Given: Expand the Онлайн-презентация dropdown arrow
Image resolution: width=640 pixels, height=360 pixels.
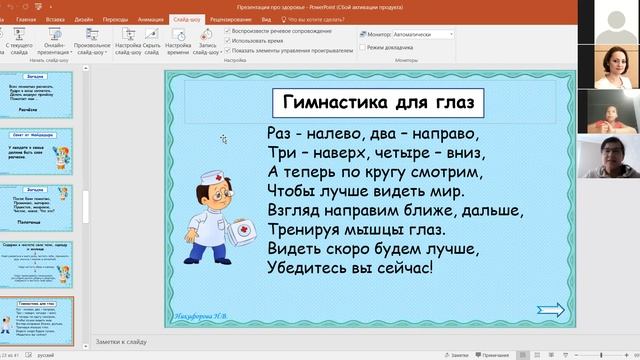Looking at the screenshot, I should (71, 52).
